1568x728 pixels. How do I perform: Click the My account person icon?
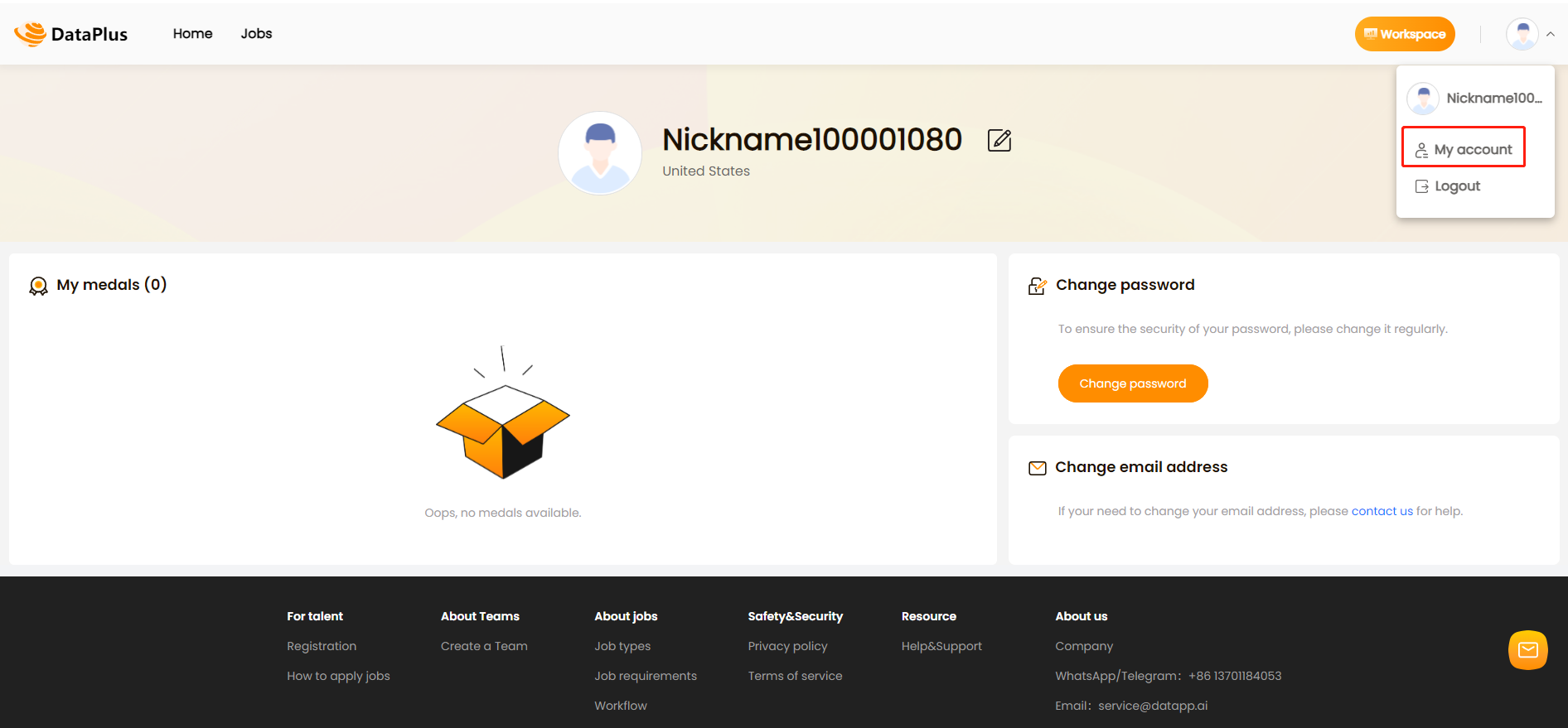(x=1421, y=150)
